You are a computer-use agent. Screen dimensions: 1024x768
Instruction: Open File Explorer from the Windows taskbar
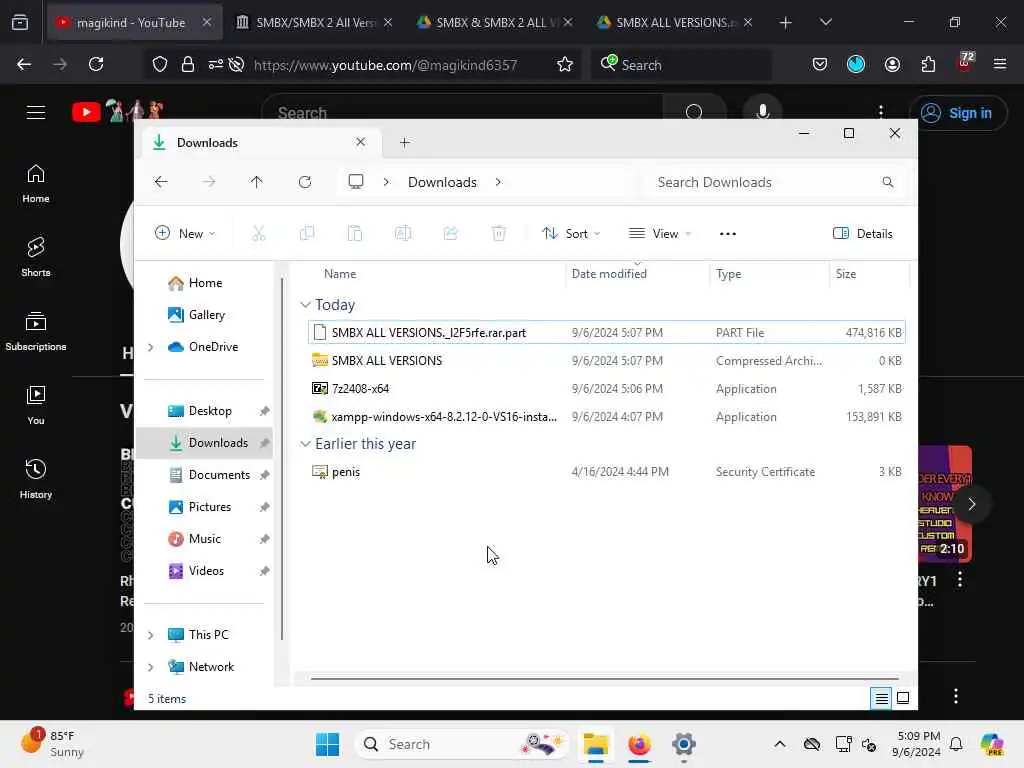point(596,744)
